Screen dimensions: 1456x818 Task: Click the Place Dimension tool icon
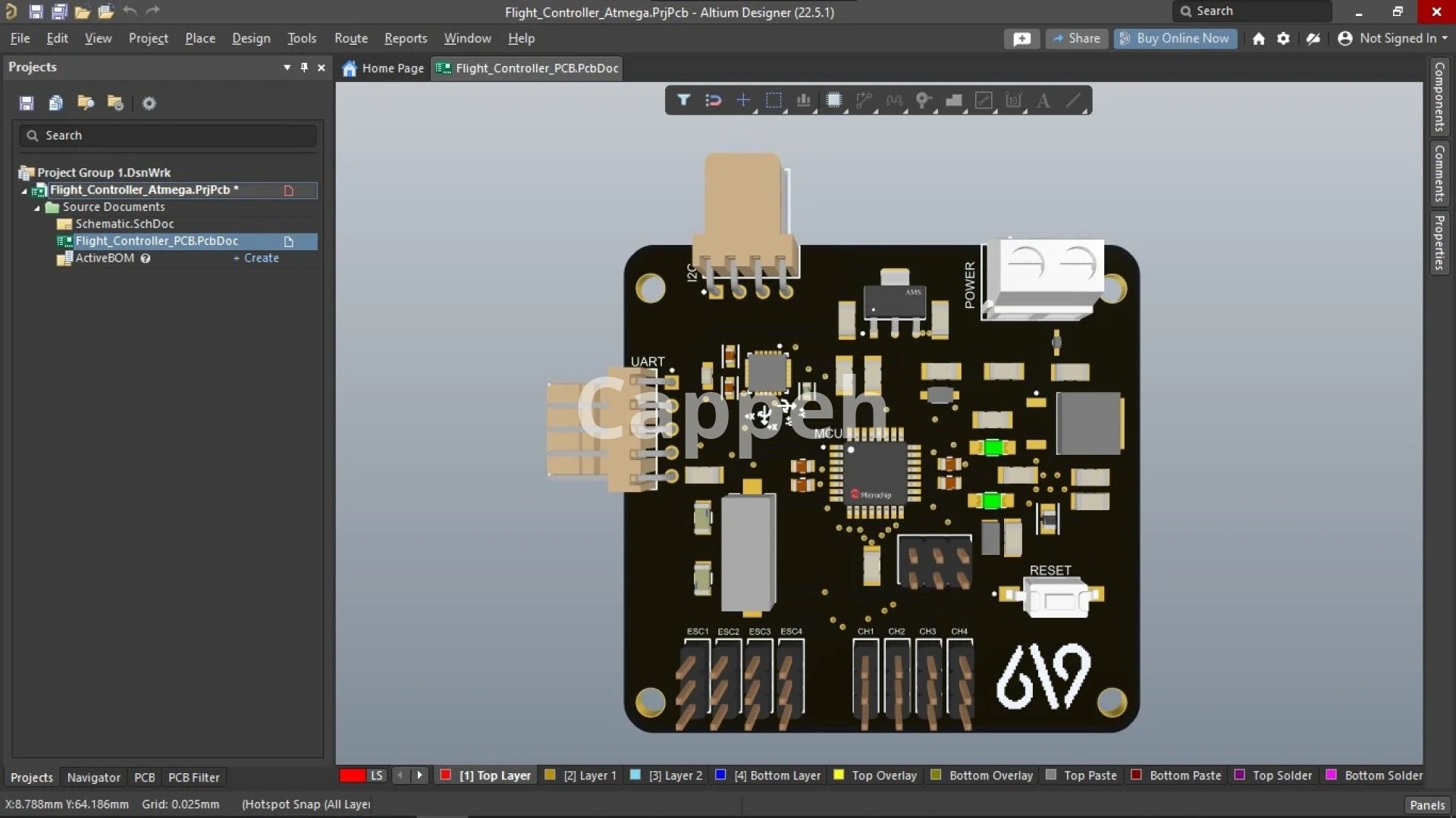(1013, 100)
